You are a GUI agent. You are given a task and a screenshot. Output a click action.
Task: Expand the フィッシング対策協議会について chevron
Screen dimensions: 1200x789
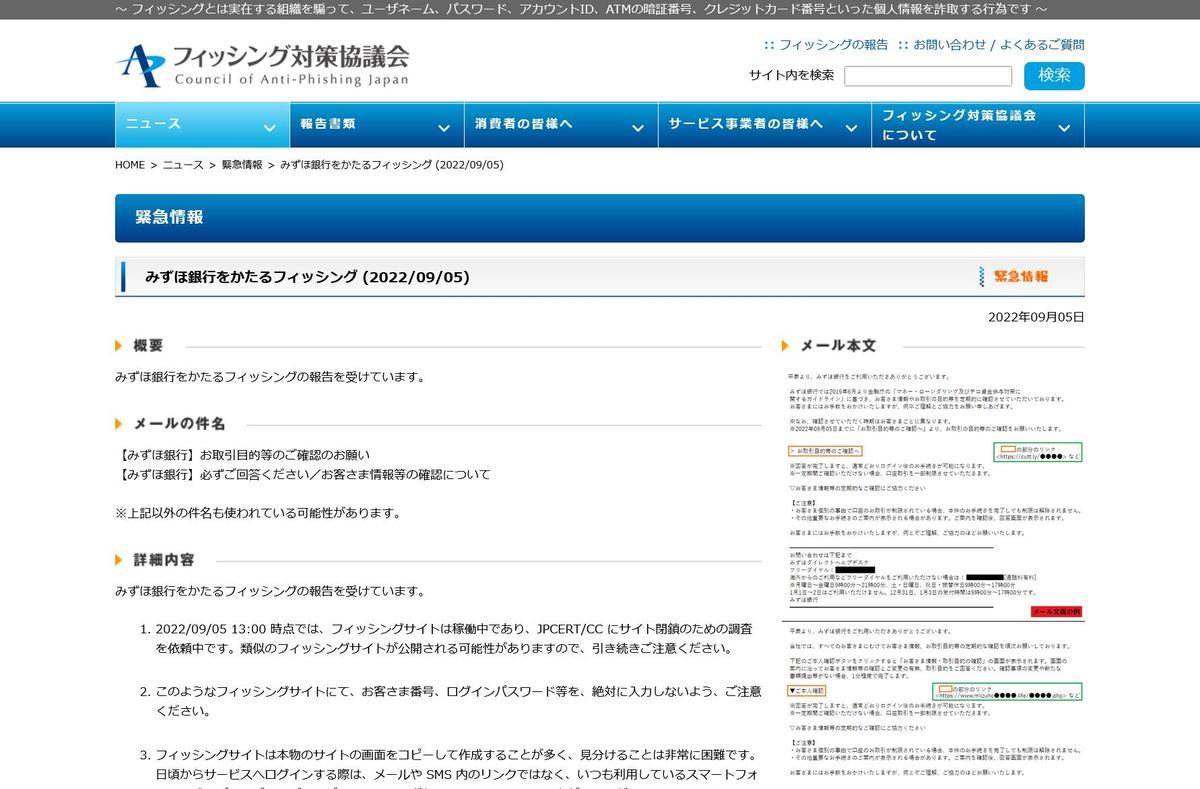click(x=1064, y=128)
